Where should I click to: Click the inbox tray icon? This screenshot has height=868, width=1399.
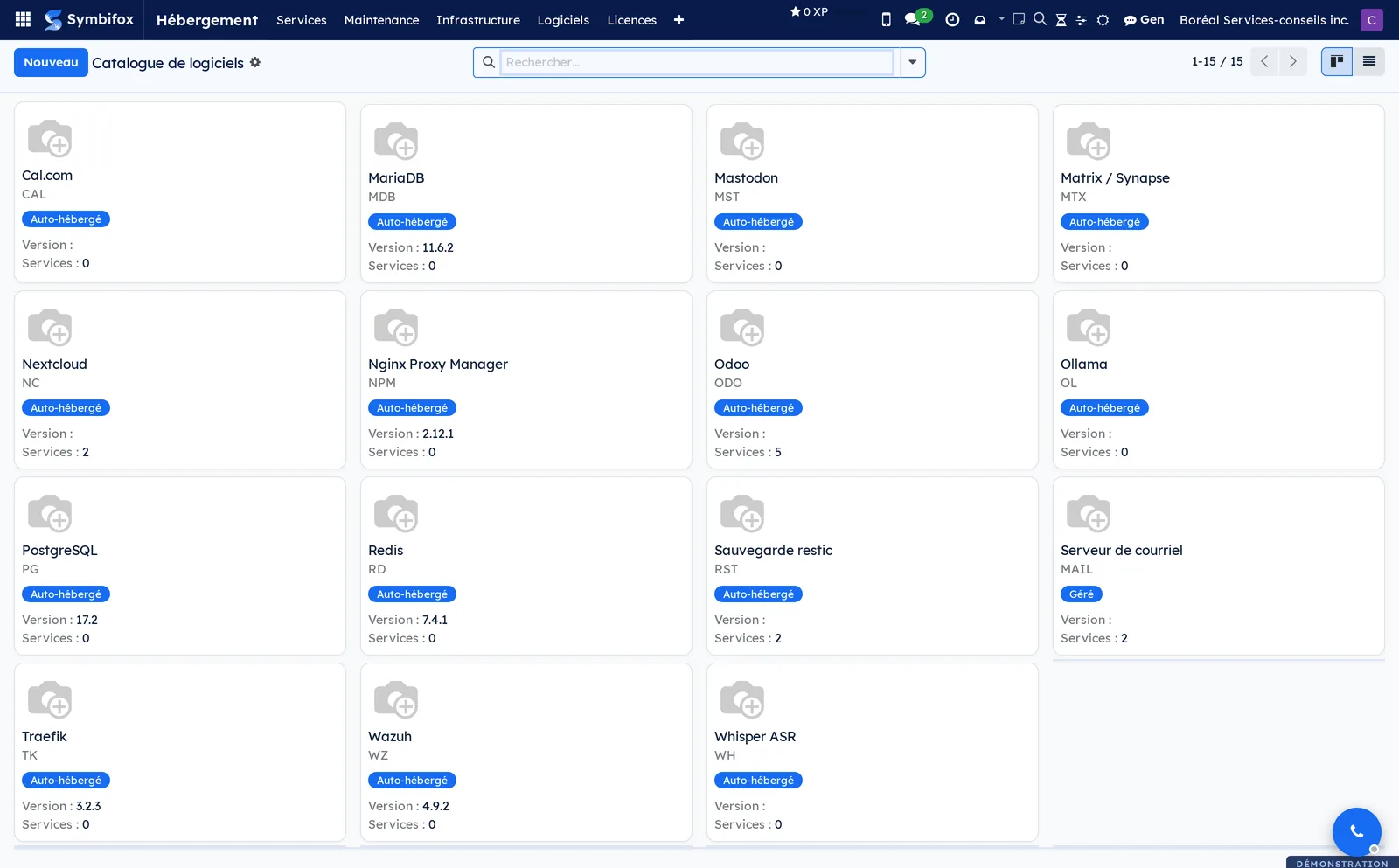[x=979, y=20]
